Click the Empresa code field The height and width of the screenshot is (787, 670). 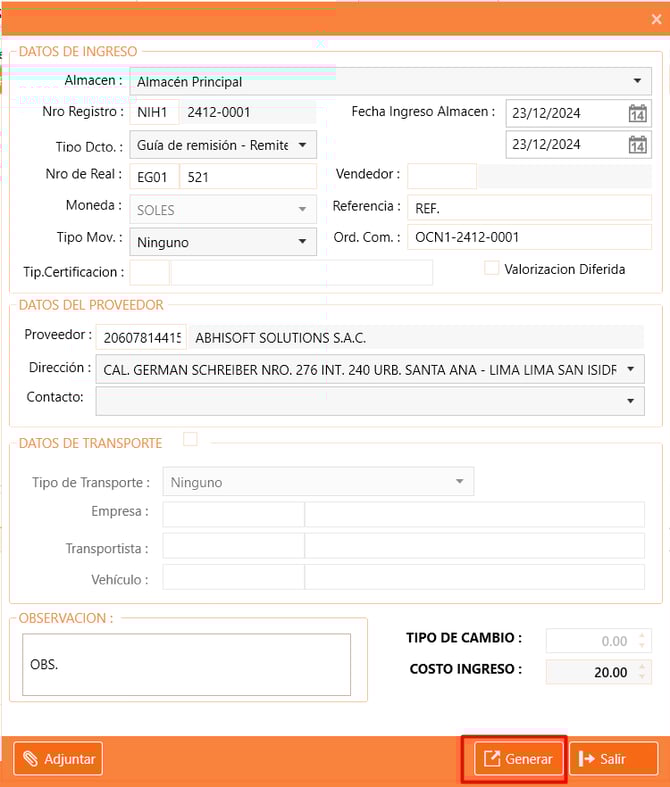pos(233,514)
